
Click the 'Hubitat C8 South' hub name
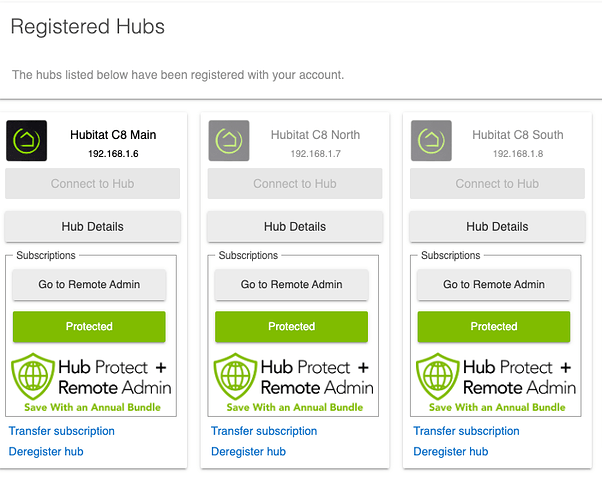pos(518,135)
